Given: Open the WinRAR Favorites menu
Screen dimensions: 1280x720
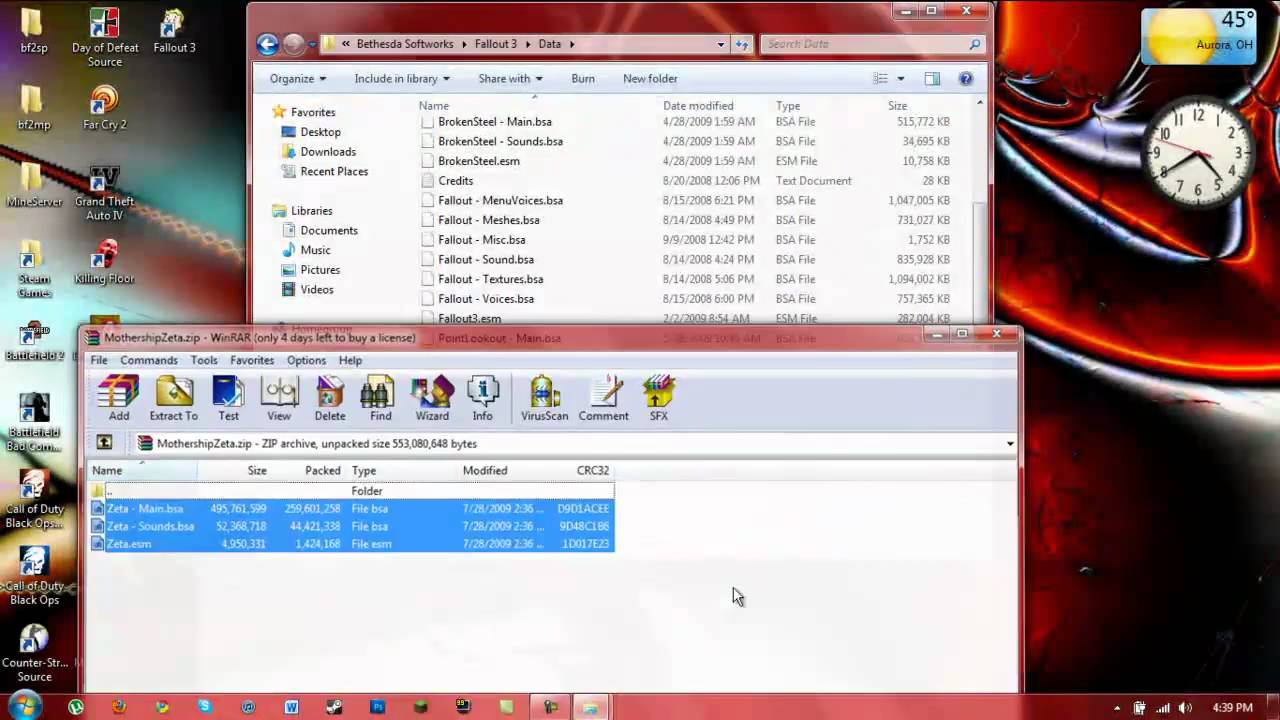Looking at the screenshot, I should point(252,360).
